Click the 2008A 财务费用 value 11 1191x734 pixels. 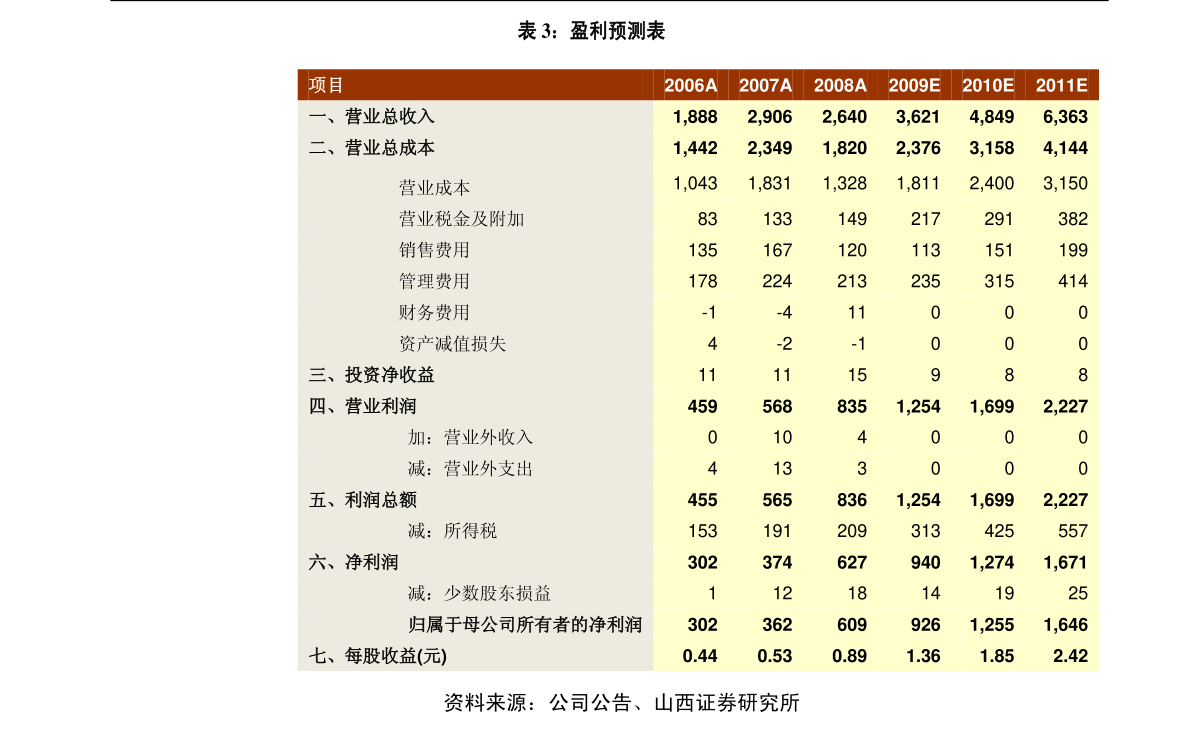pyautogui.click(x=857, y=312)
